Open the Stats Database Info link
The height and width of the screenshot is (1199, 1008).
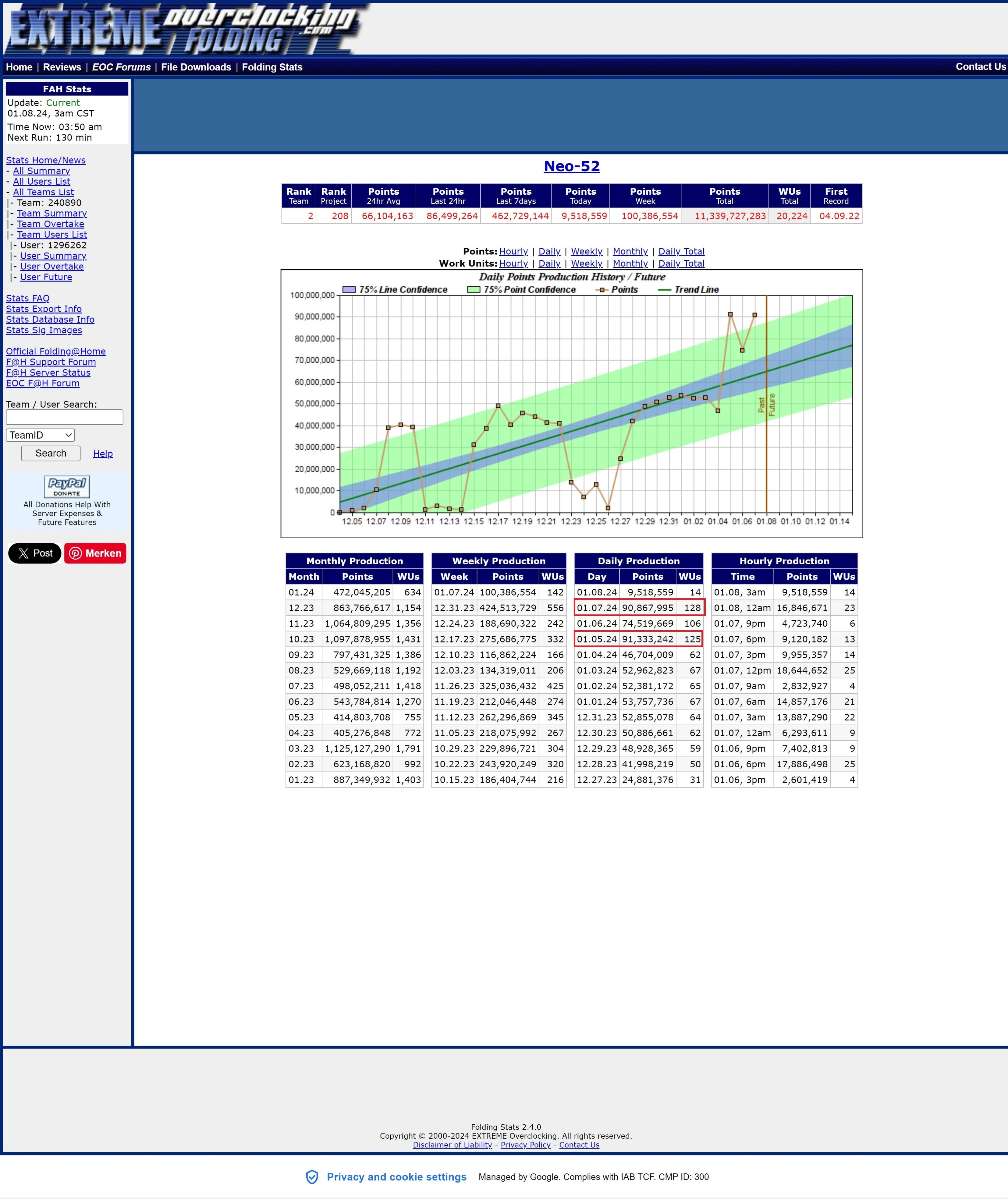pyautogui.click(x=50, y=319)
